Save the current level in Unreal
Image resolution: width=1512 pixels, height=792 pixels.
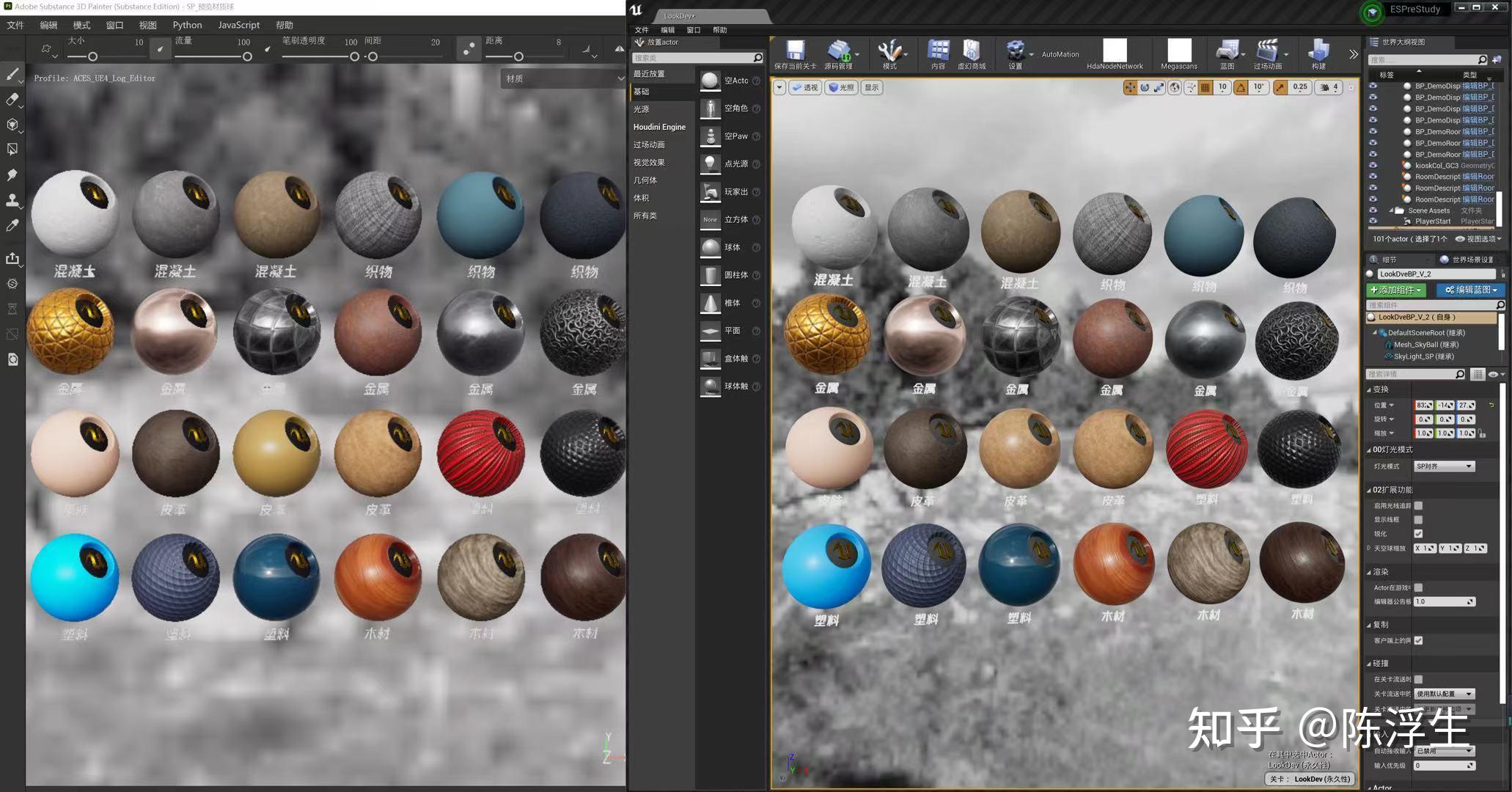794,54
